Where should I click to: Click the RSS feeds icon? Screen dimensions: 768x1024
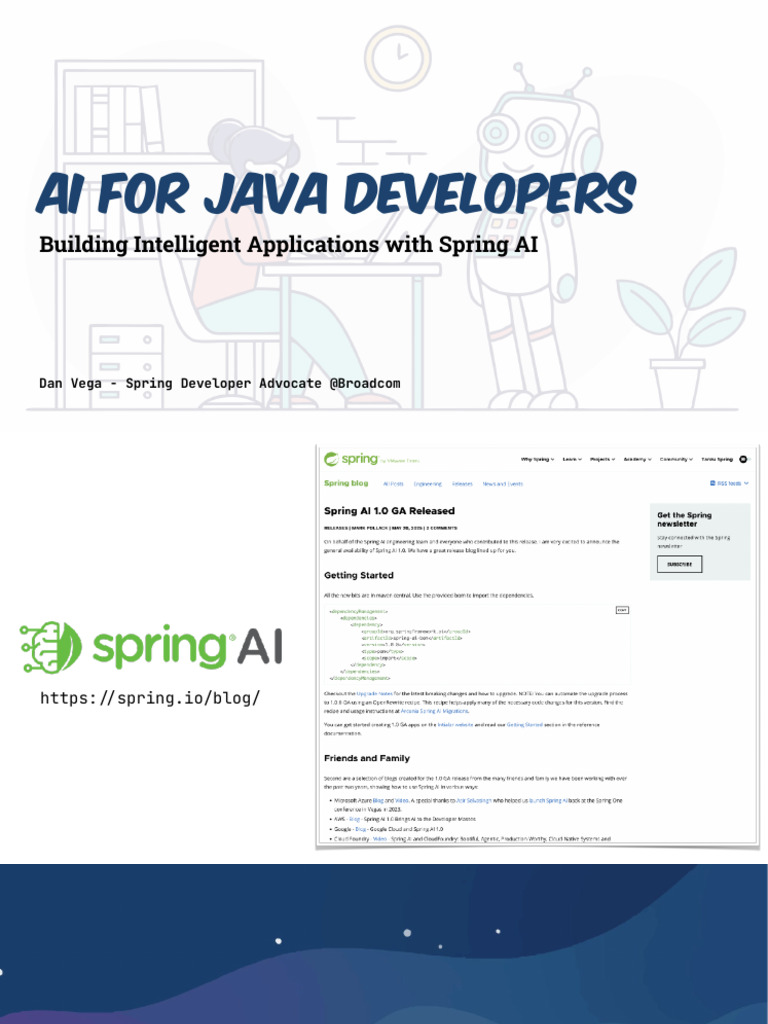(x=712, y=483)
